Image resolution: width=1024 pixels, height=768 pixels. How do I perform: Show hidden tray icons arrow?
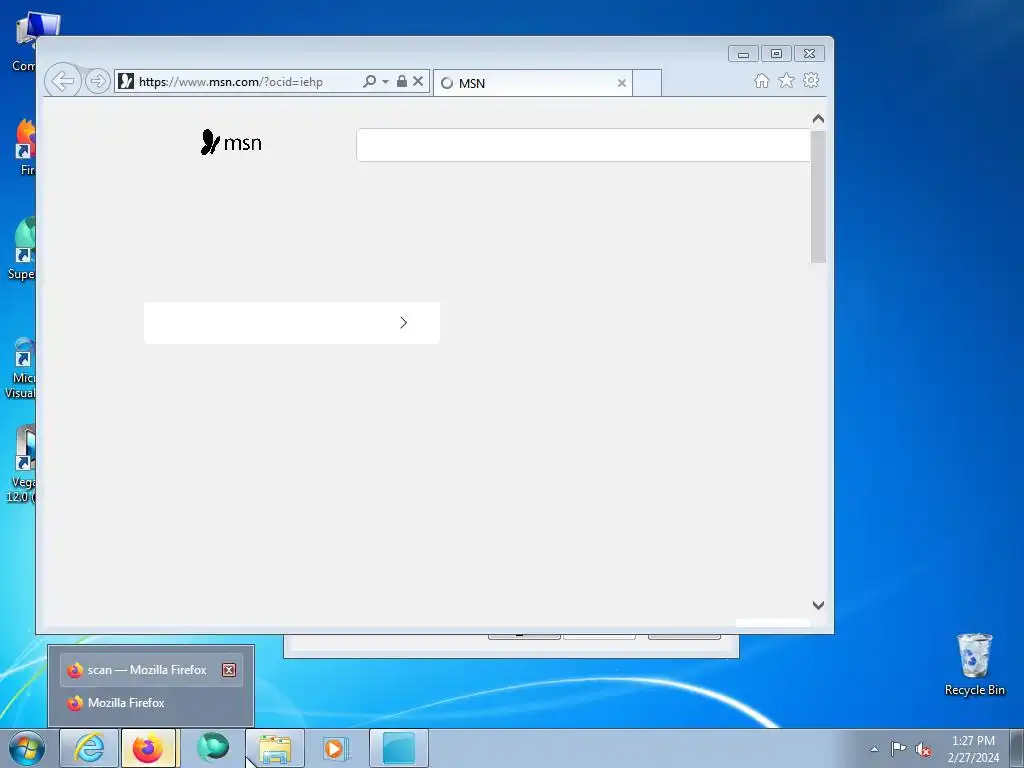[x=874, y=749]
